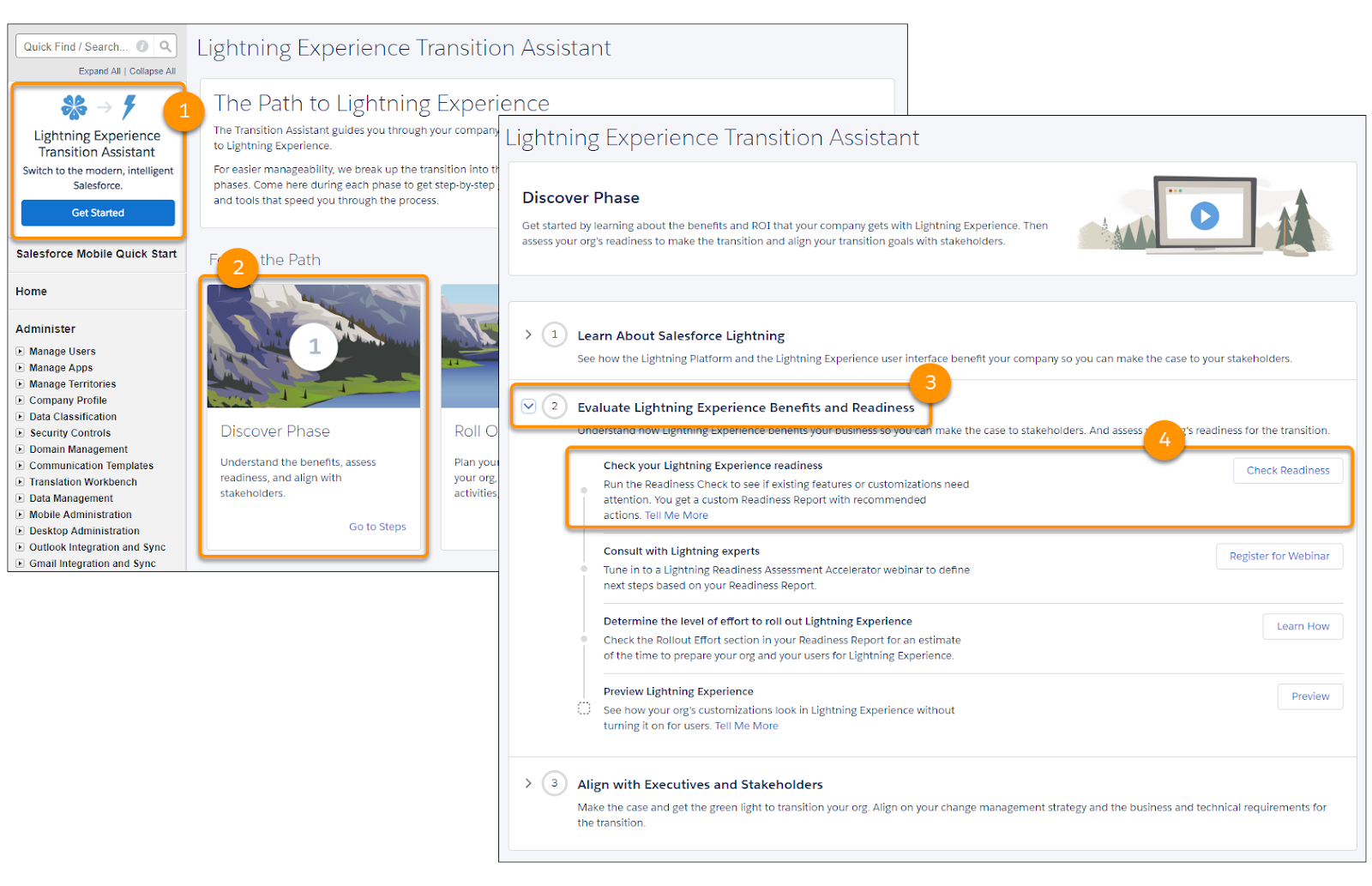Expand Manage Users in setup tree

tap(20, 351)
